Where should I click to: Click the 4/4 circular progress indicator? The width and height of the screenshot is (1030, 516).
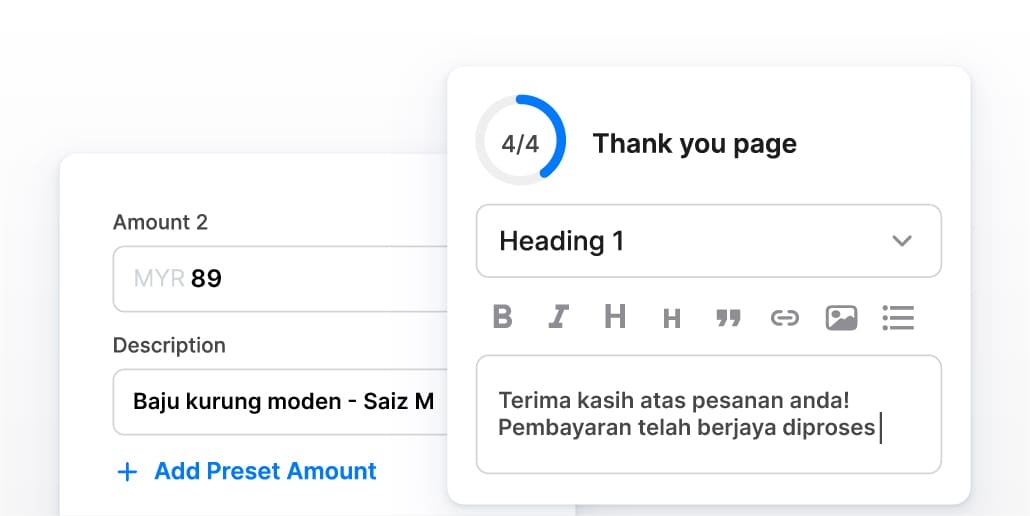click(x=520, y=143)
